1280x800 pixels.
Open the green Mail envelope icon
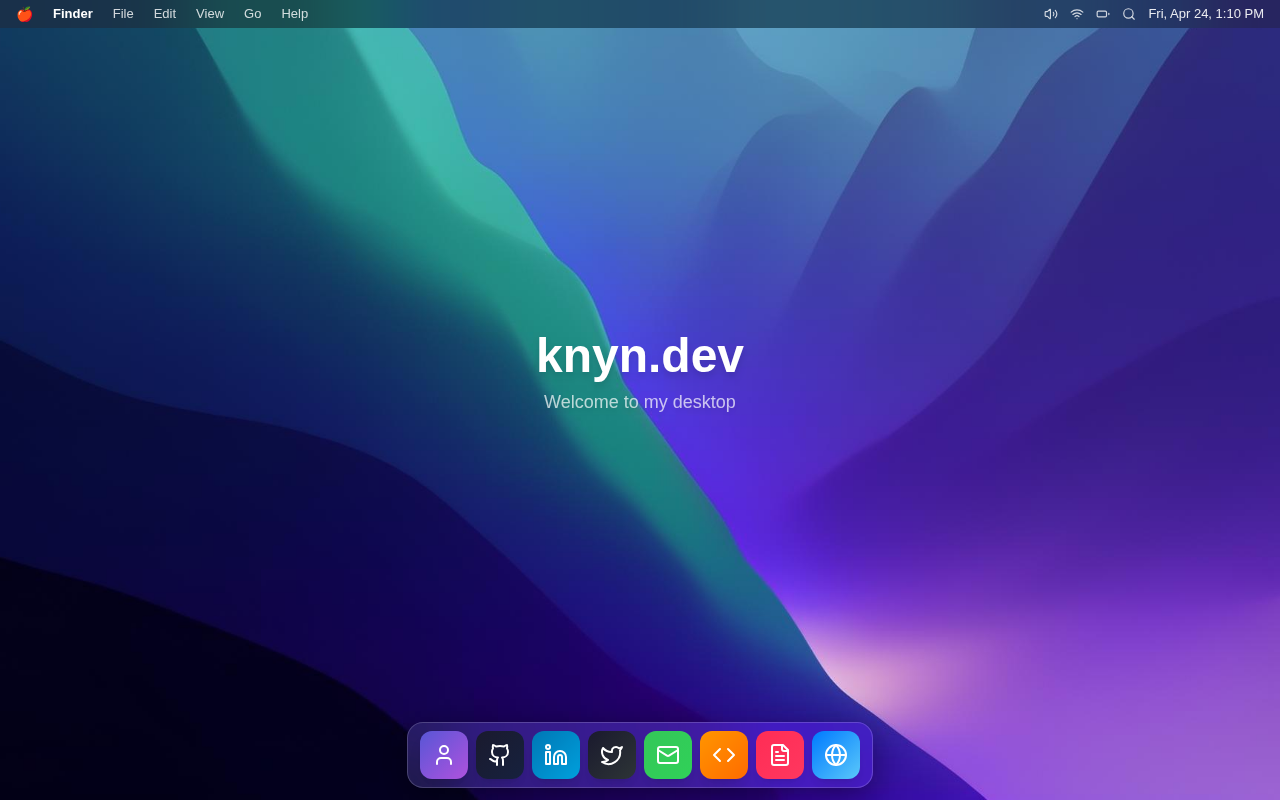tap(668, 755)
